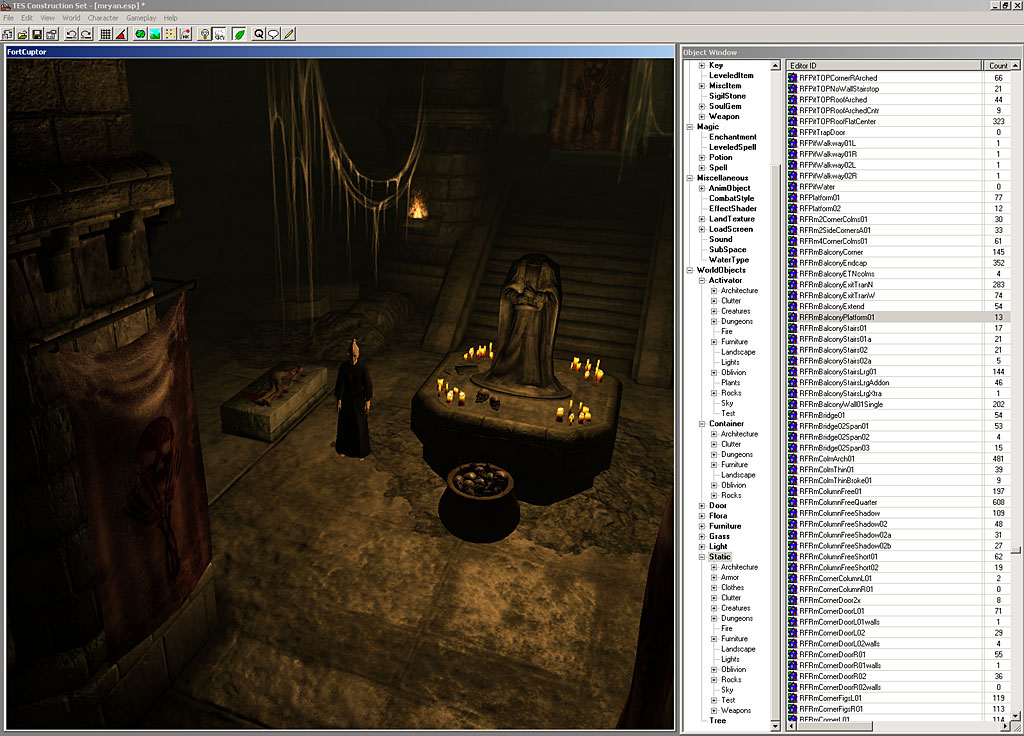Open Preferences toolbar icon

(x=52, y=34)
